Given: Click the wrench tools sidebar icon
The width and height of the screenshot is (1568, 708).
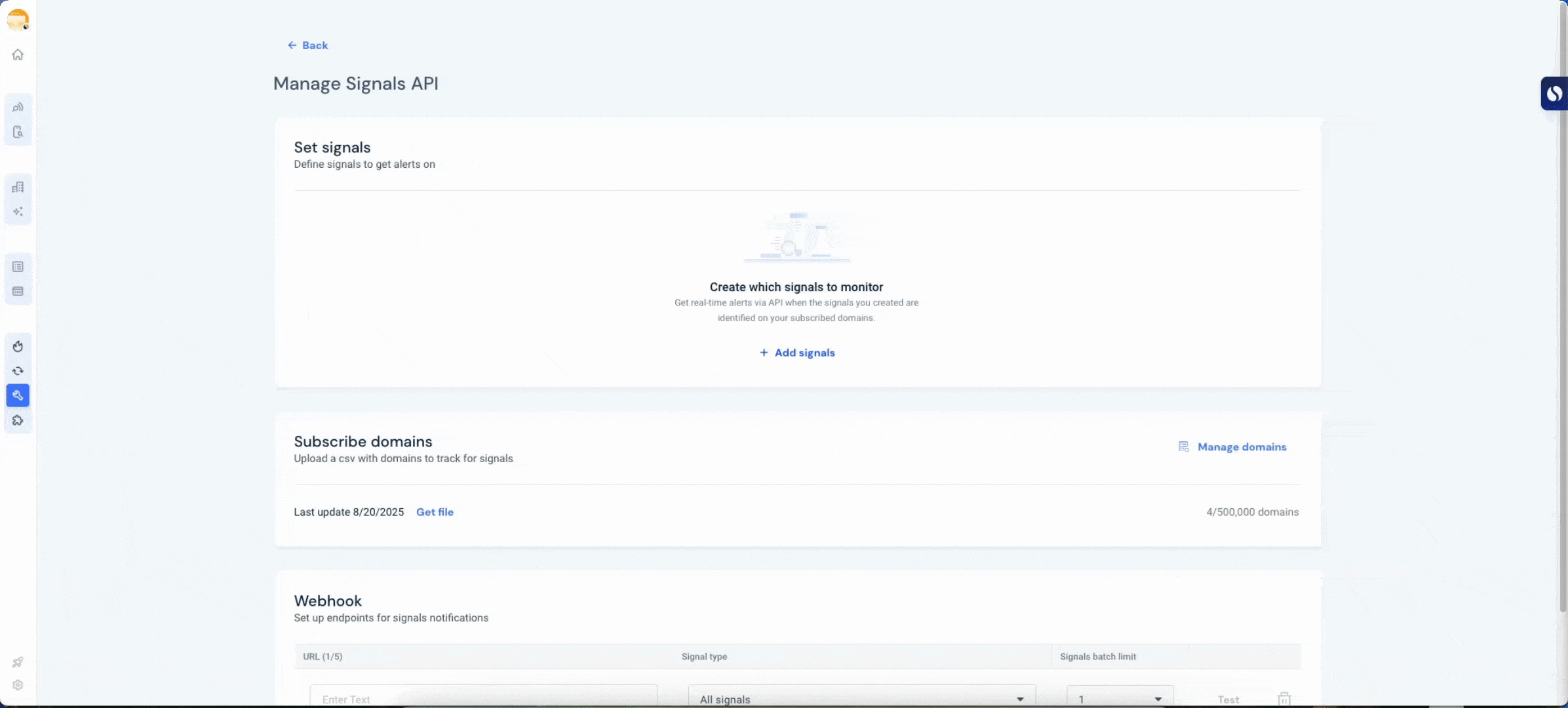Looking at the screenshot, I should 18,395.
